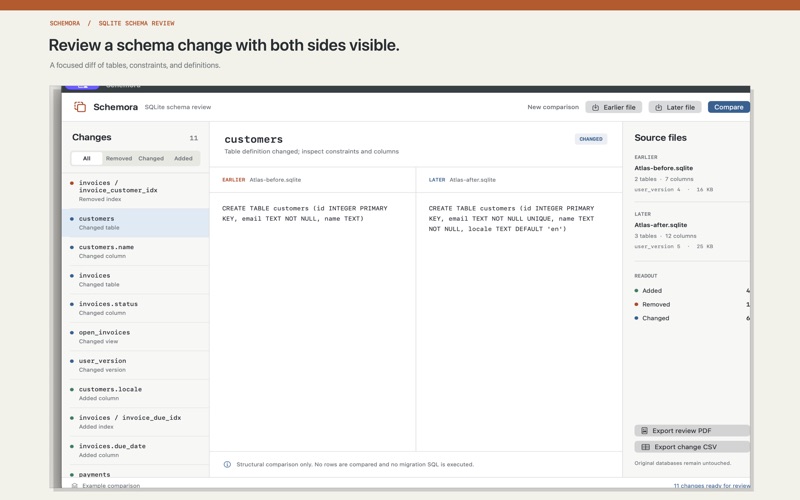
Task: Select the payments row in Changes list
Action: [135, 472]
